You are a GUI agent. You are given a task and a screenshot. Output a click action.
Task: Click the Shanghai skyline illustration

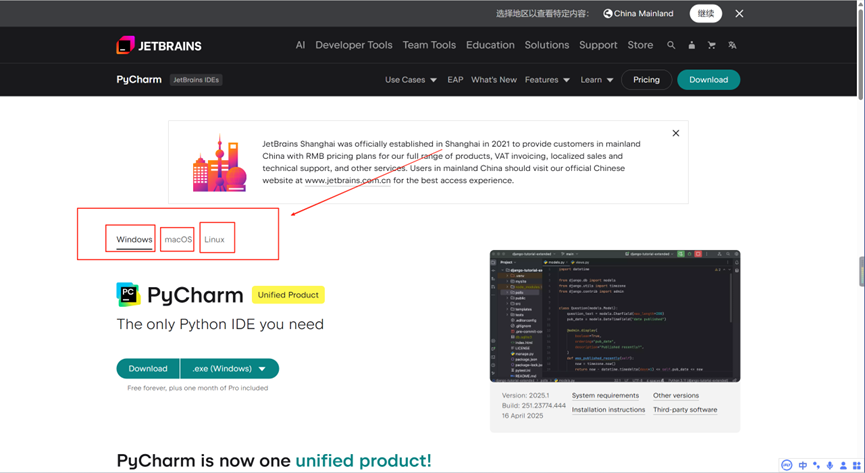(220, 163)
